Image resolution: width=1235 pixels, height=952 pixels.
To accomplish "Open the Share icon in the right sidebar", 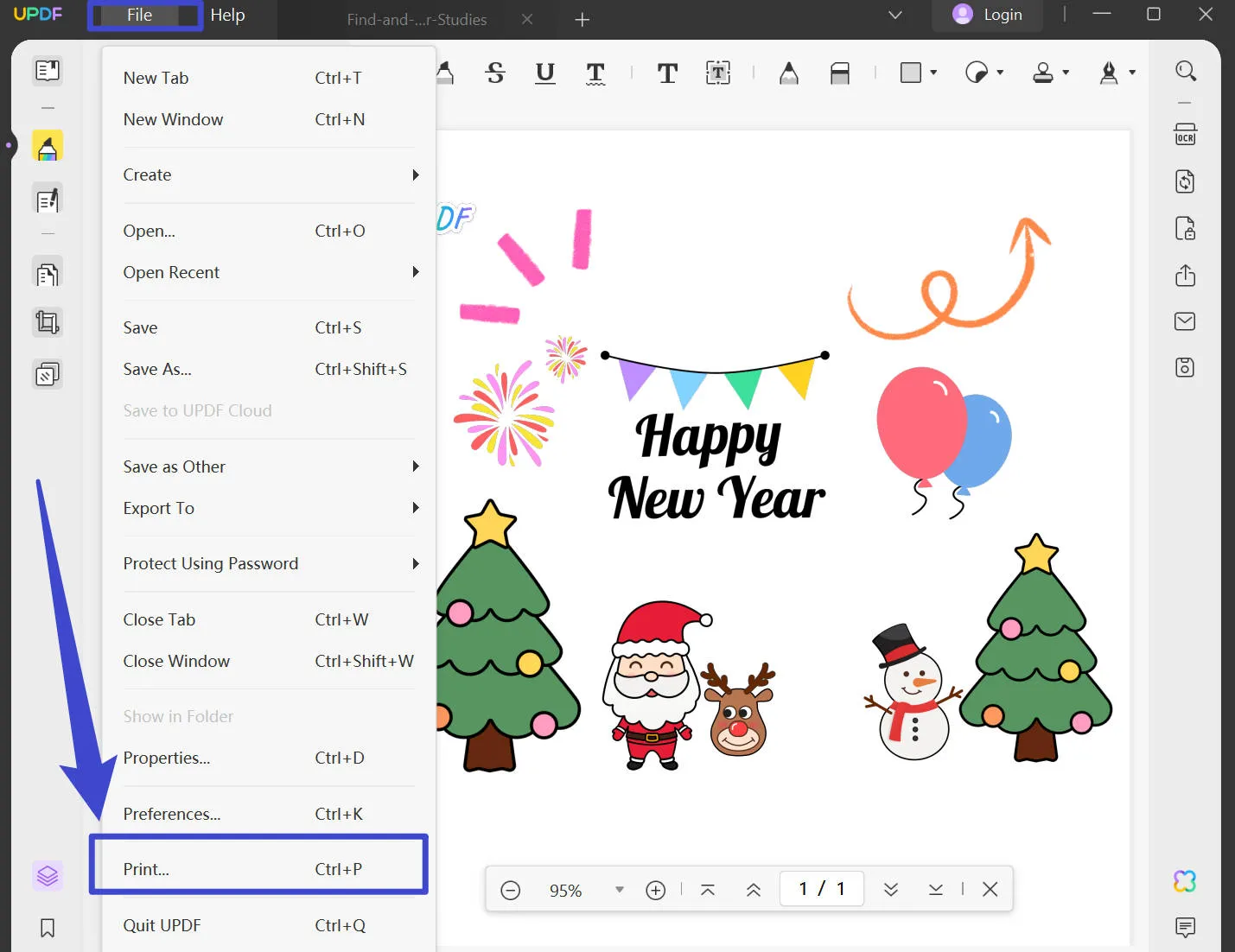I will coord(1185,276).
